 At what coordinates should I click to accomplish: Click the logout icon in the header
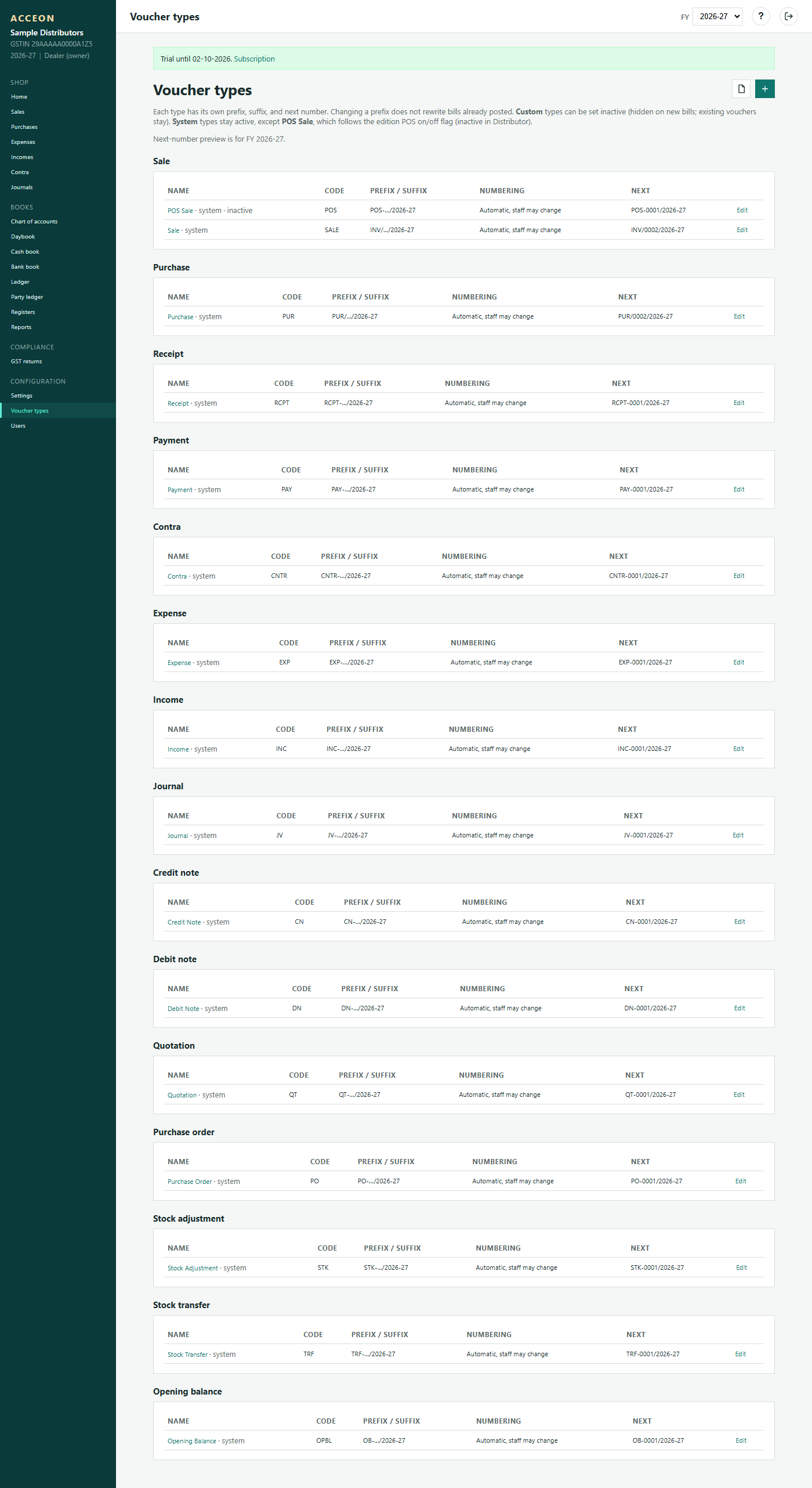pos(788,16)
